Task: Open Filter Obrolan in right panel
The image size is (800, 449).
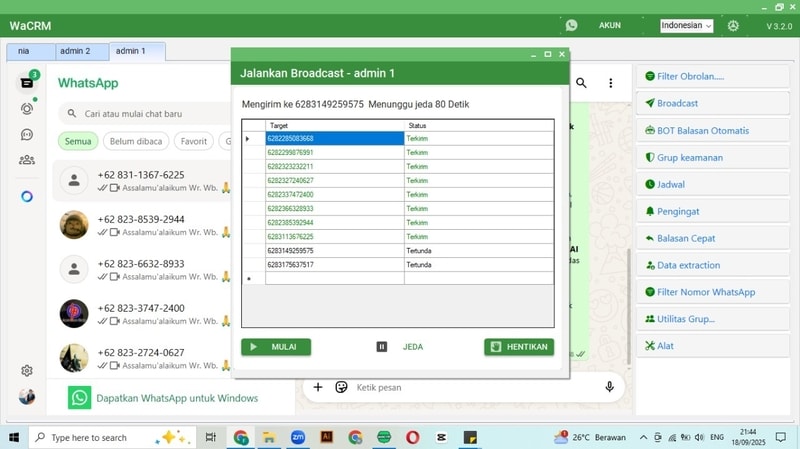Action: click(713, 77)
